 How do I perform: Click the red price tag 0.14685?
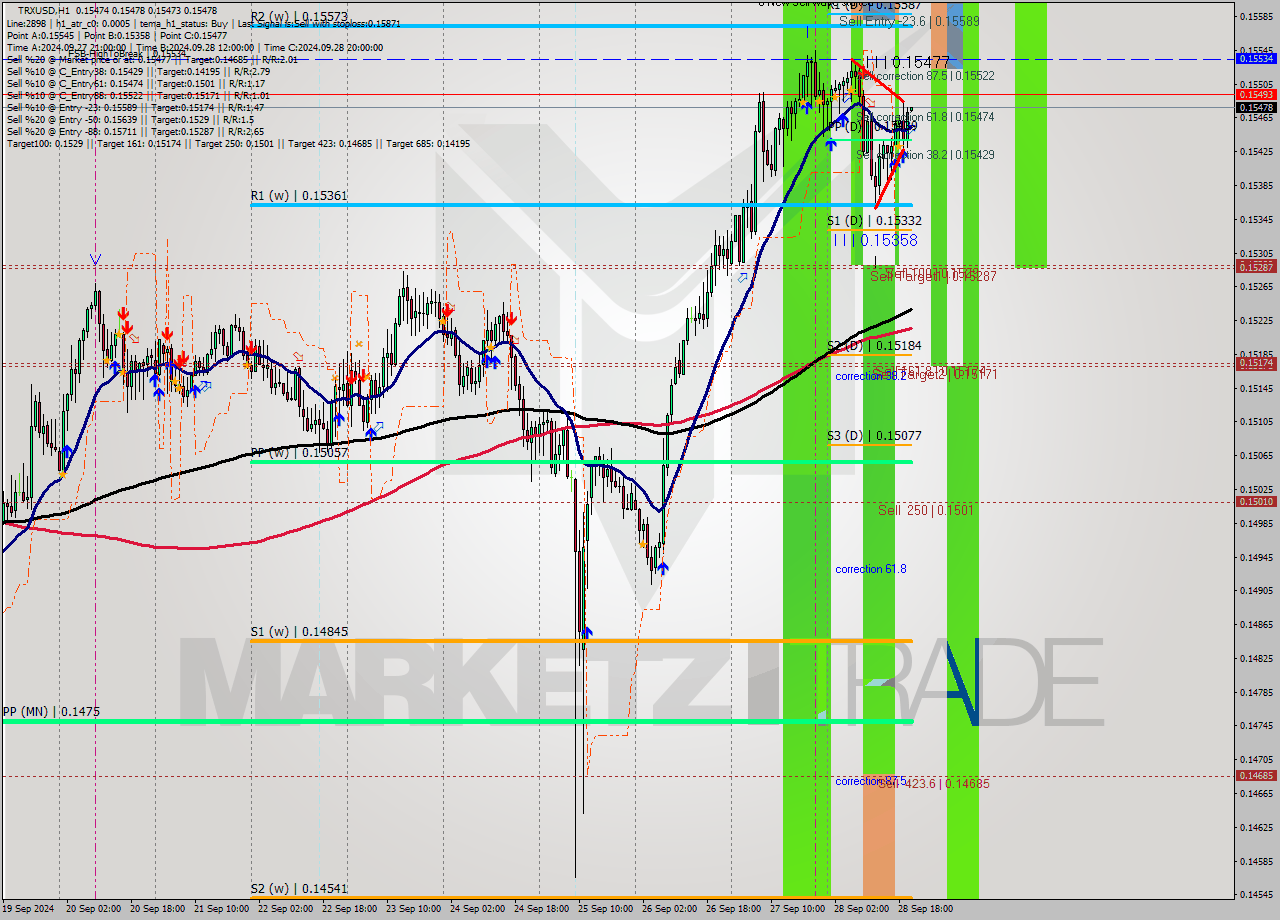1256,775
